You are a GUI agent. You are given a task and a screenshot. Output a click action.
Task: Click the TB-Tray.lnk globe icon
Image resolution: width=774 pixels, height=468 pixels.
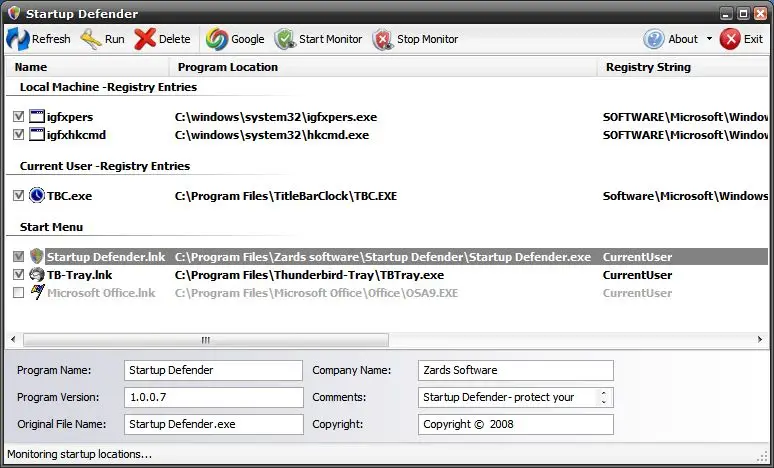tap(37, 274)
